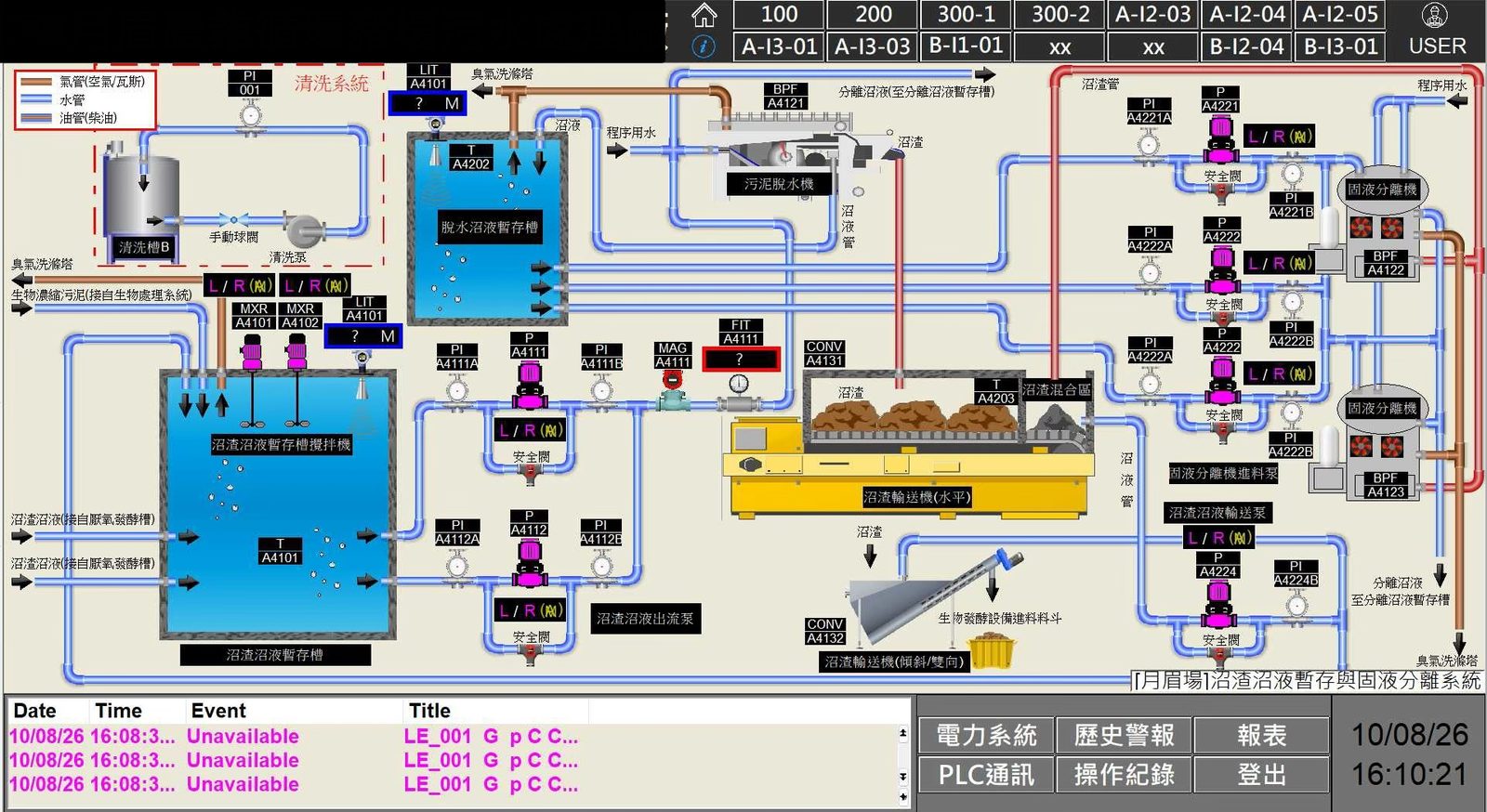Select the FIT A4111 flow meter

[739, 392]
